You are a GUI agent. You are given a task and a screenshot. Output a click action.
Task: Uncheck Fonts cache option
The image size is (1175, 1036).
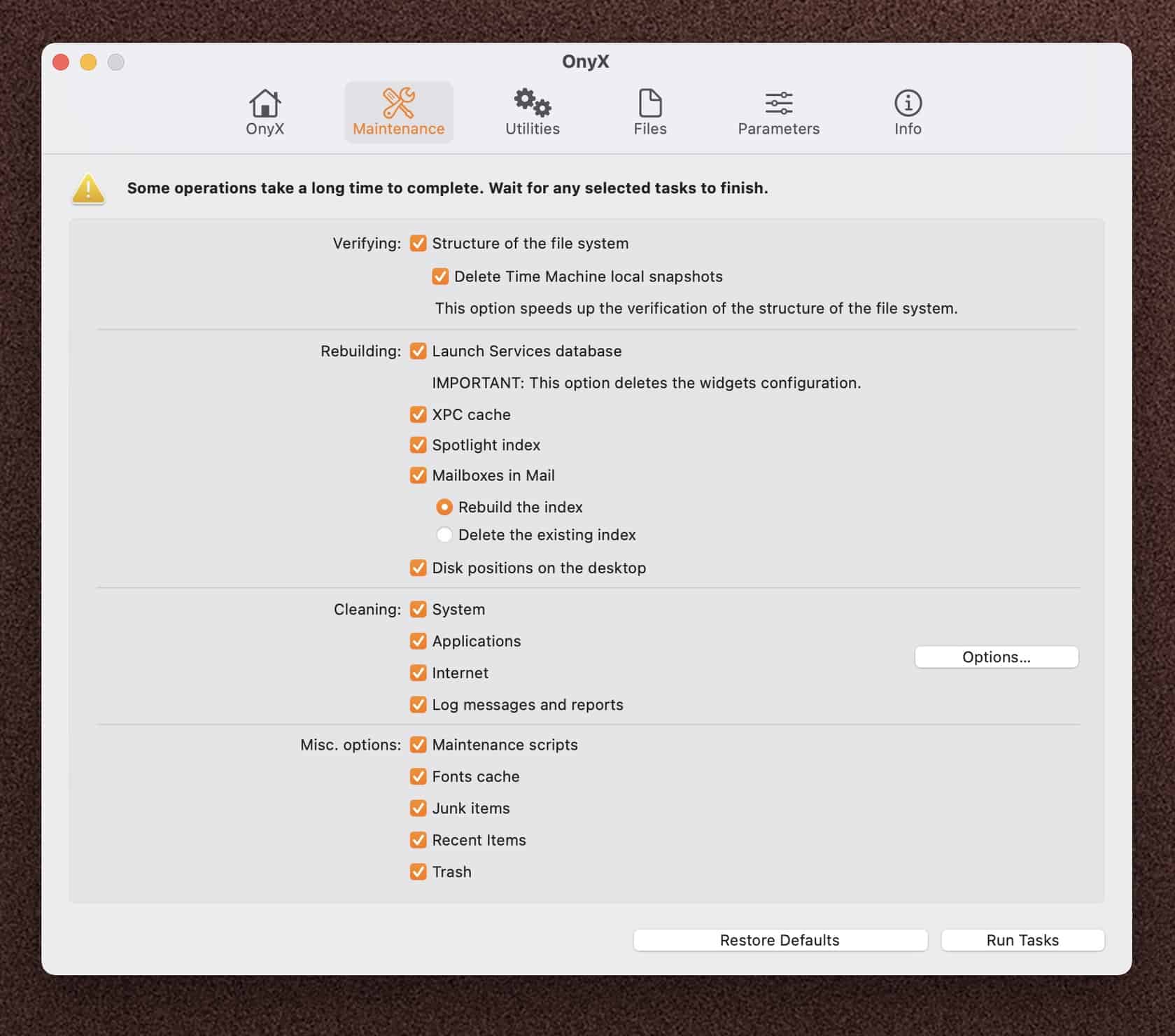click(x=418, y=776)
